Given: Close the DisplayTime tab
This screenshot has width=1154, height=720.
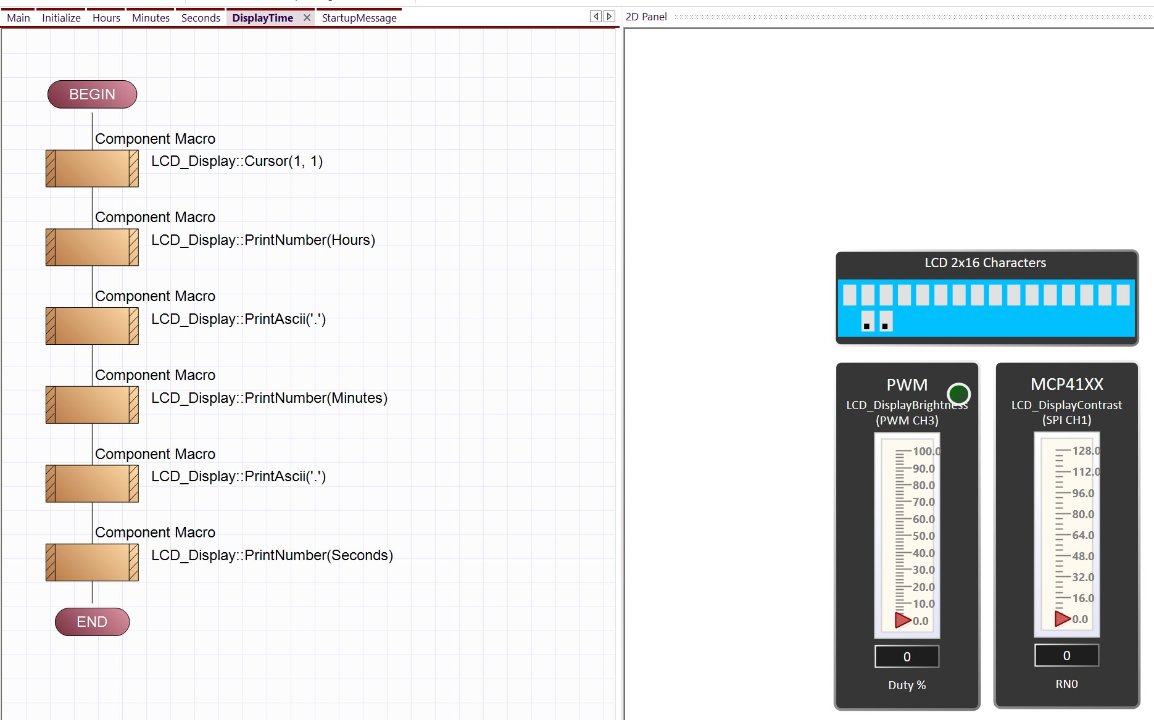Looking at the screenshot, I should tap(306, 17).
